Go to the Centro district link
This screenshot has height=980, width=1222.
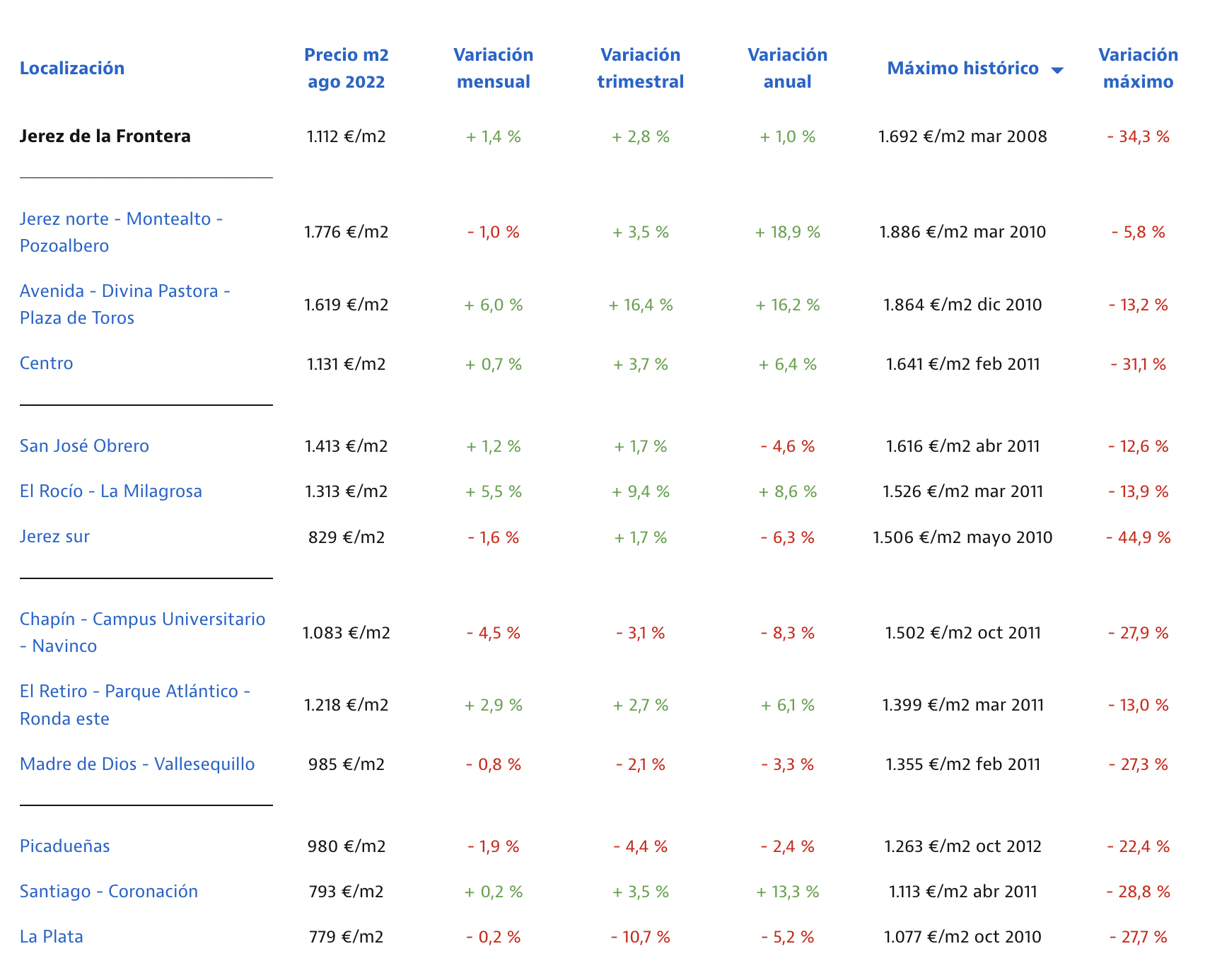[x=47, y=363]
